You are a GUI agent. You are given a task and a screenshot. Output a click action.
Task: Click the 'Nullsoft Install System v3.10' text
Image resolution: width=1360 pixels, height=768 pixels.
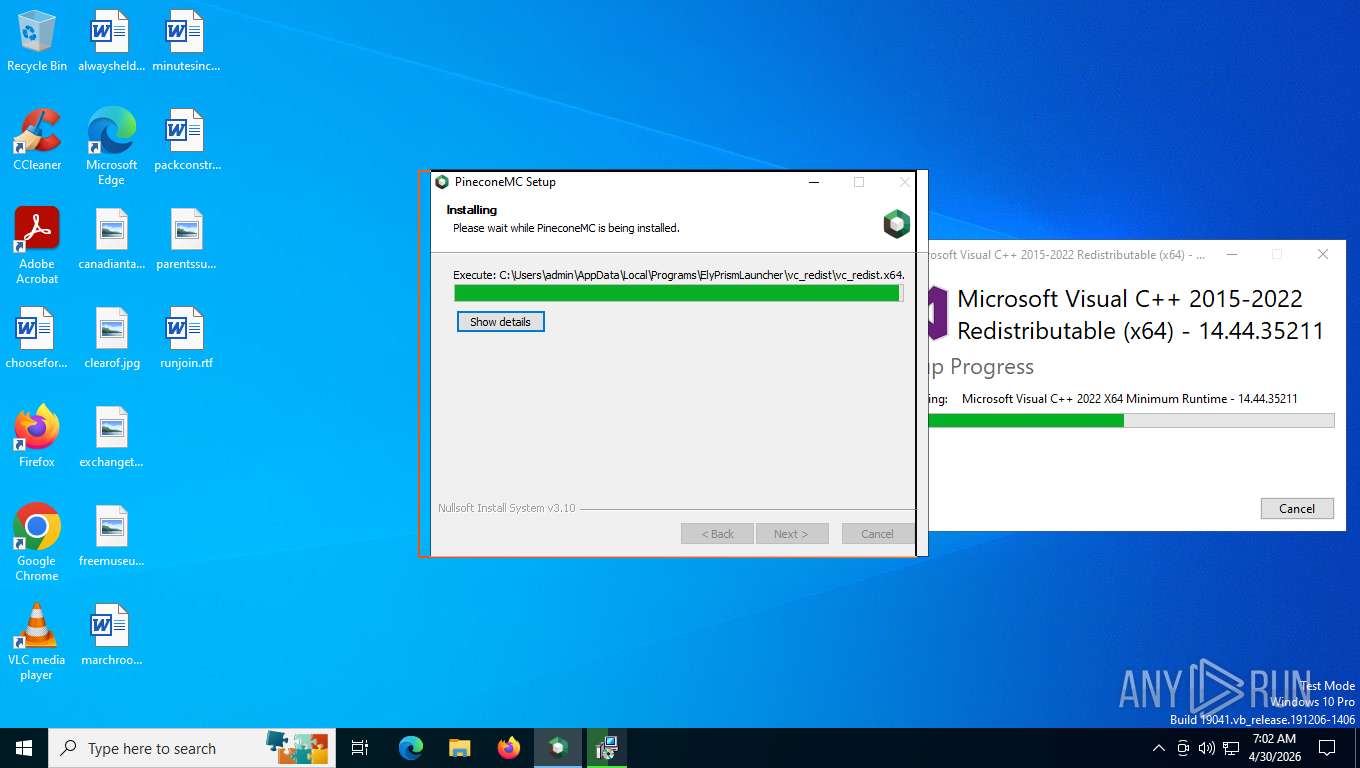[507, 508]
